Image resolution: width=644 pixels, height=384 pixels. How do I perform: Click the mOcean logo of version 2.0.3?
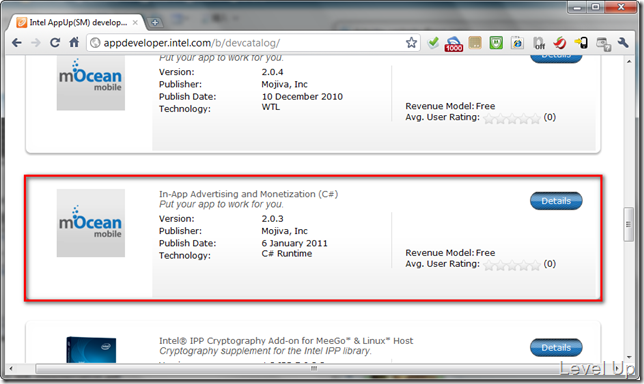[91, 223]
